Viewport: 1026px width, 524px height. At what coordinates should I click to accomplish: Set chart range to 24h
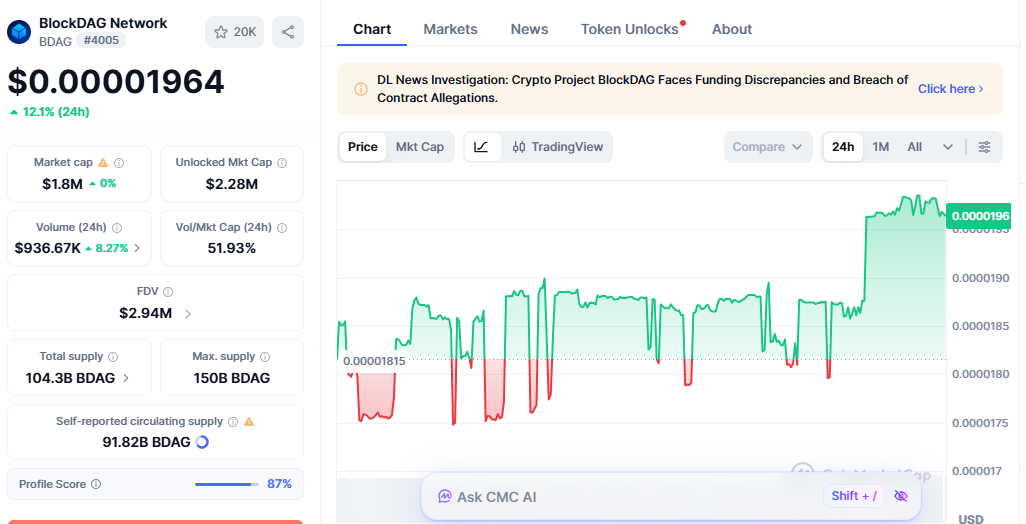tap(843, 147)
